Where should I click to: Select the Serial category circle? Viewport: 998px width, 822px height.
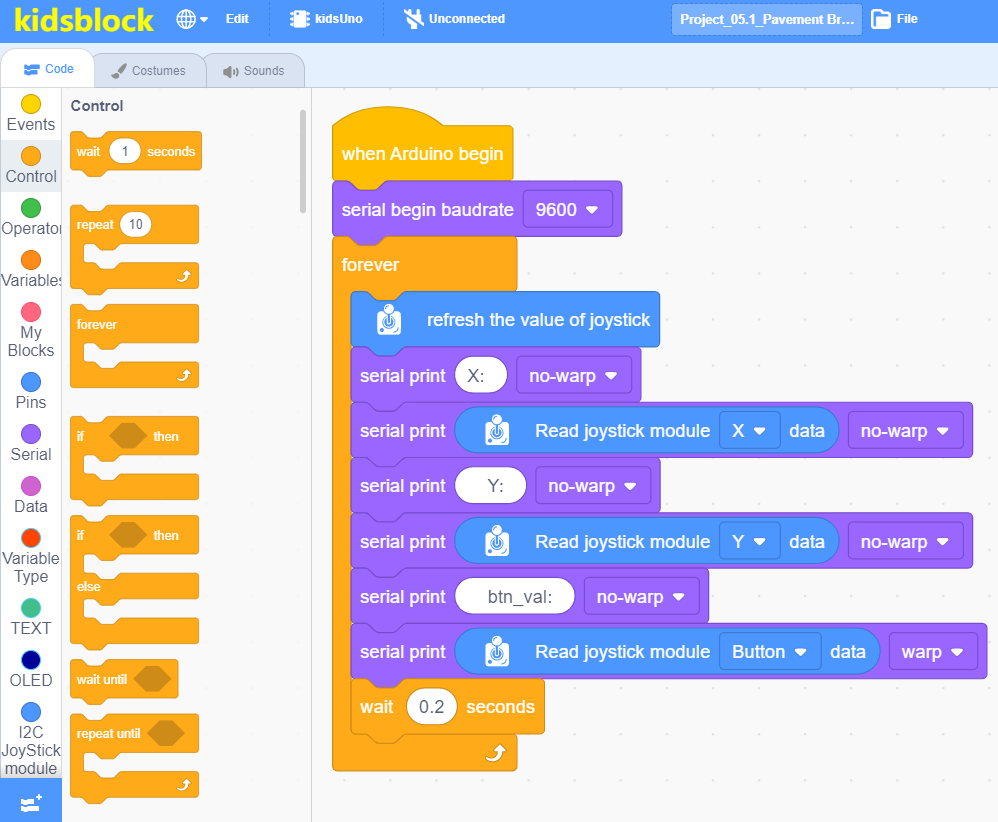[31, 434]
